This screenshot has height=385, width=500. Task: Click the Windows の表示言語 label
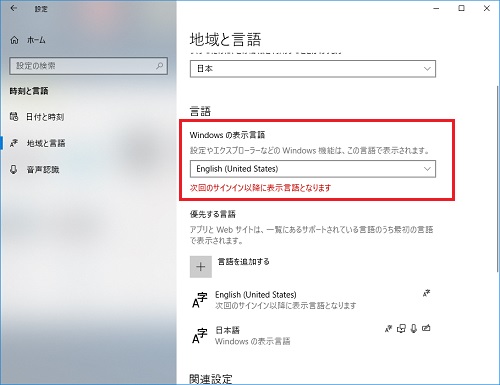point(227,135)
